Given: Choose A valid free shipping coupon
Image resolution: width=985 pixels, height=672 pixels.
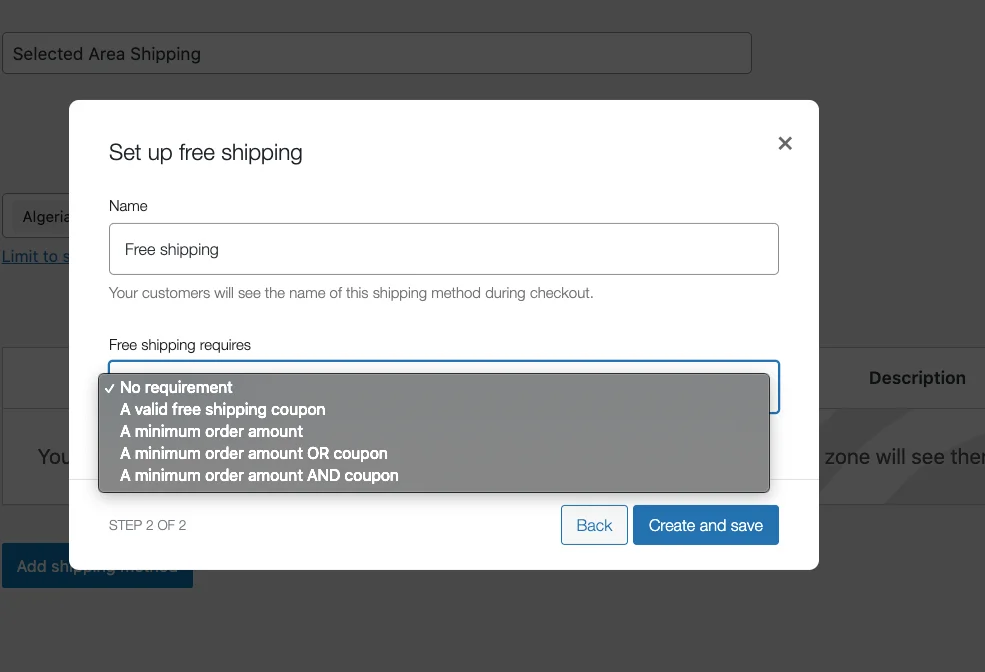Looking at the screenshot, I should (222, 409).
